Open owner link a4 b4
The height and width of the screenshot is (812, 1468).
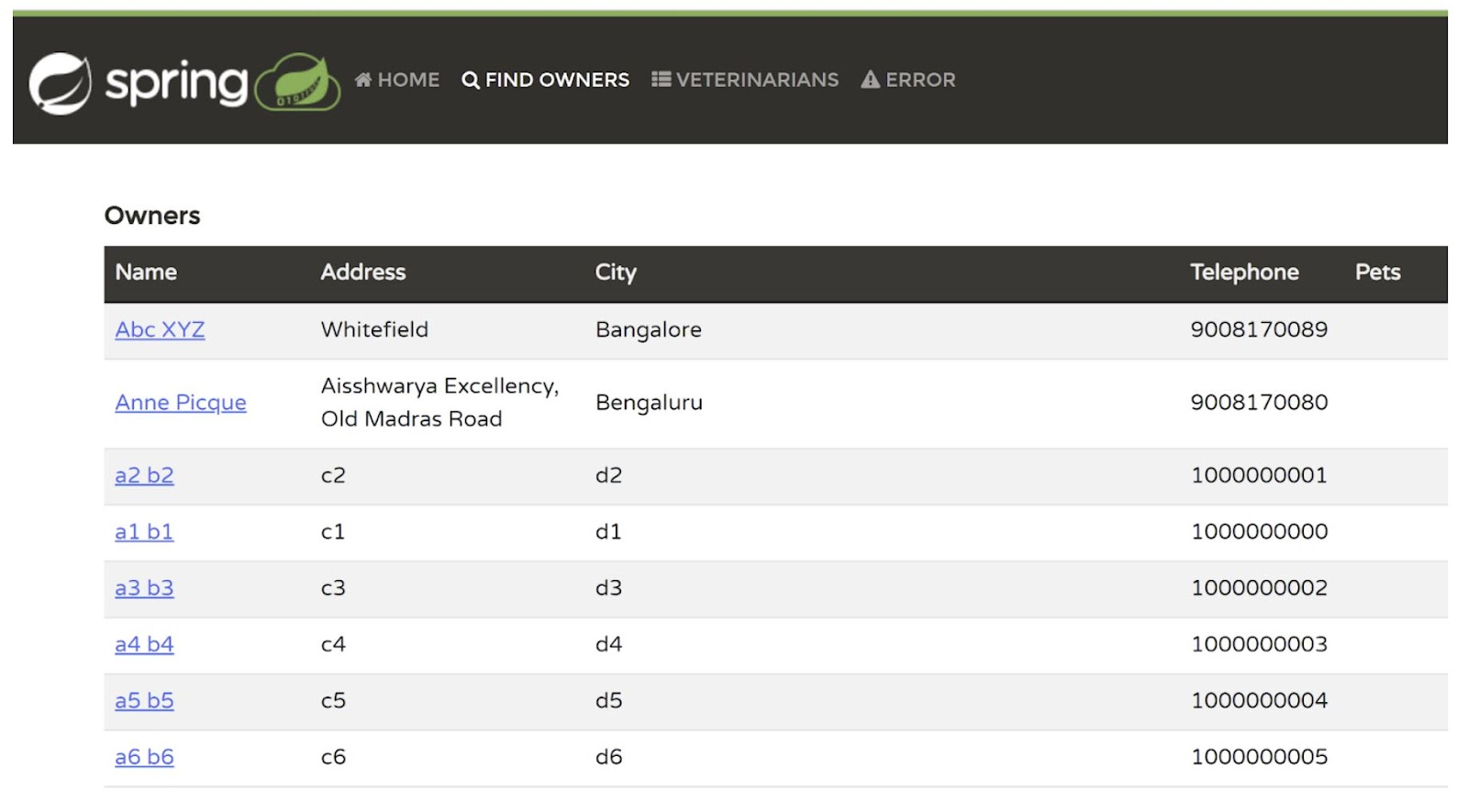pyautogui.click(x=144, y=644)
